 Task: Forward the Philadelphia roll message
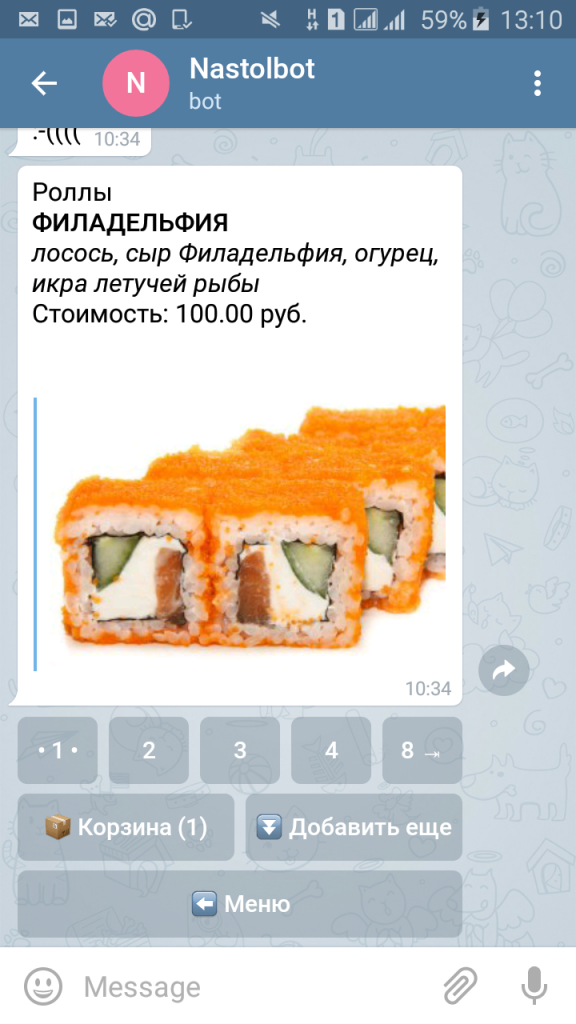504,670
